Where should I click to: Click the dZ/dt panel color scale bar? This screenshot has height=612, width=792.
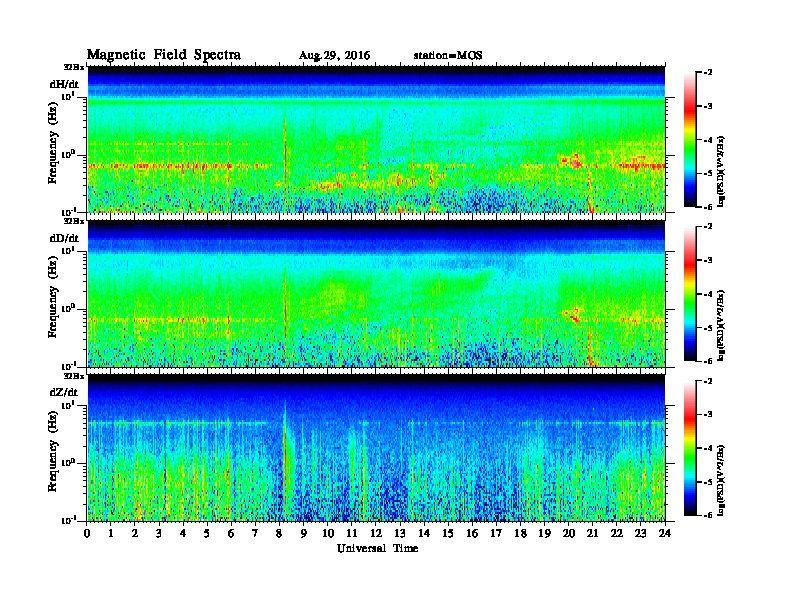[x=690, y=448]
